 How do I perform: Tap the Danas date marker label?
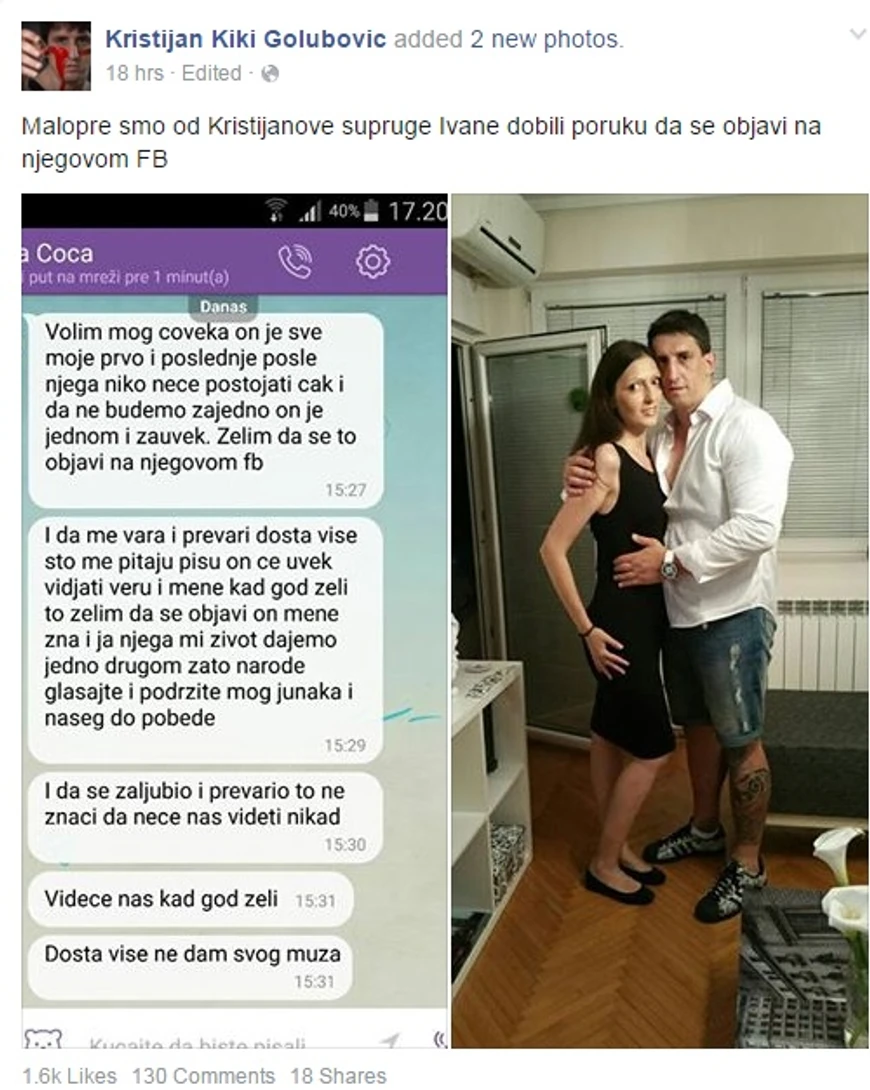[223, 307]
